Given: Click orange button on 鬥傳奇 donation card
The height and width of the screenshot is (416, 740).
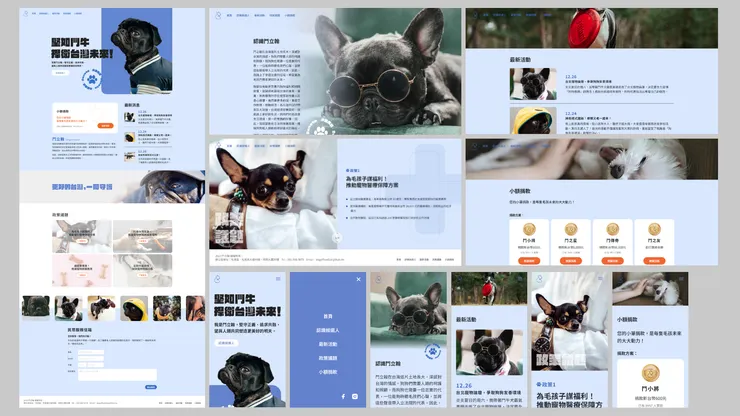Looking at the screenshot, I should pyautogui.click(x=613, y=261).
